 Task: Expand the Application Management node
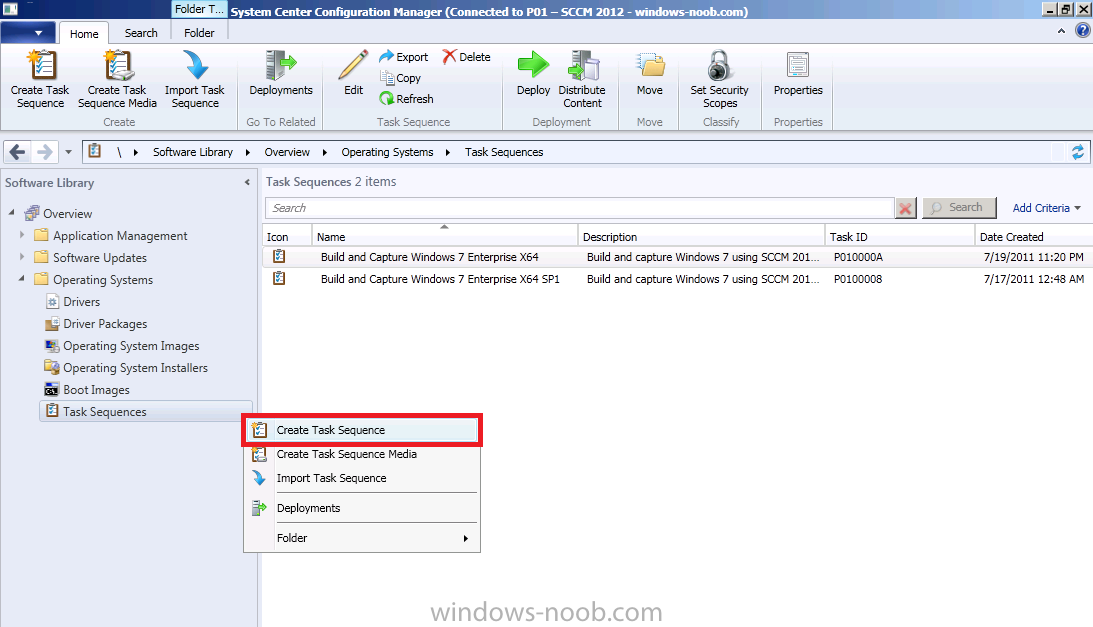(x=22, y=235)
